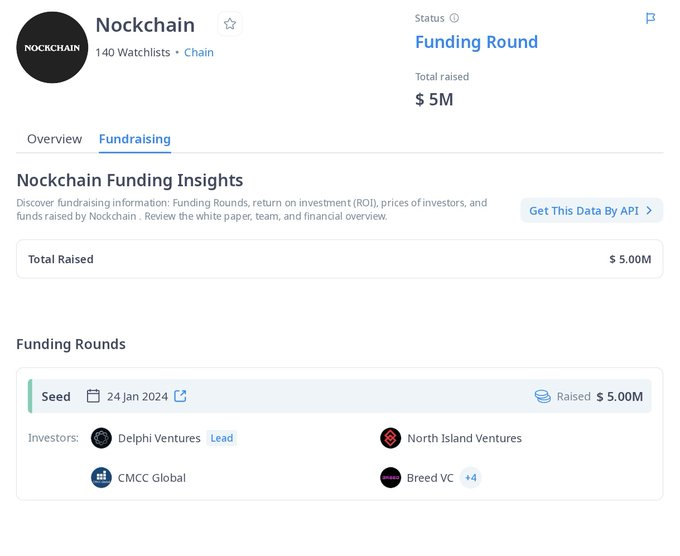Image resolution: width=680 pixels, height=556 pixels.
Task: Click the CMCC Global logo icon
Action: pyautogui.click(x=101, y=477)
